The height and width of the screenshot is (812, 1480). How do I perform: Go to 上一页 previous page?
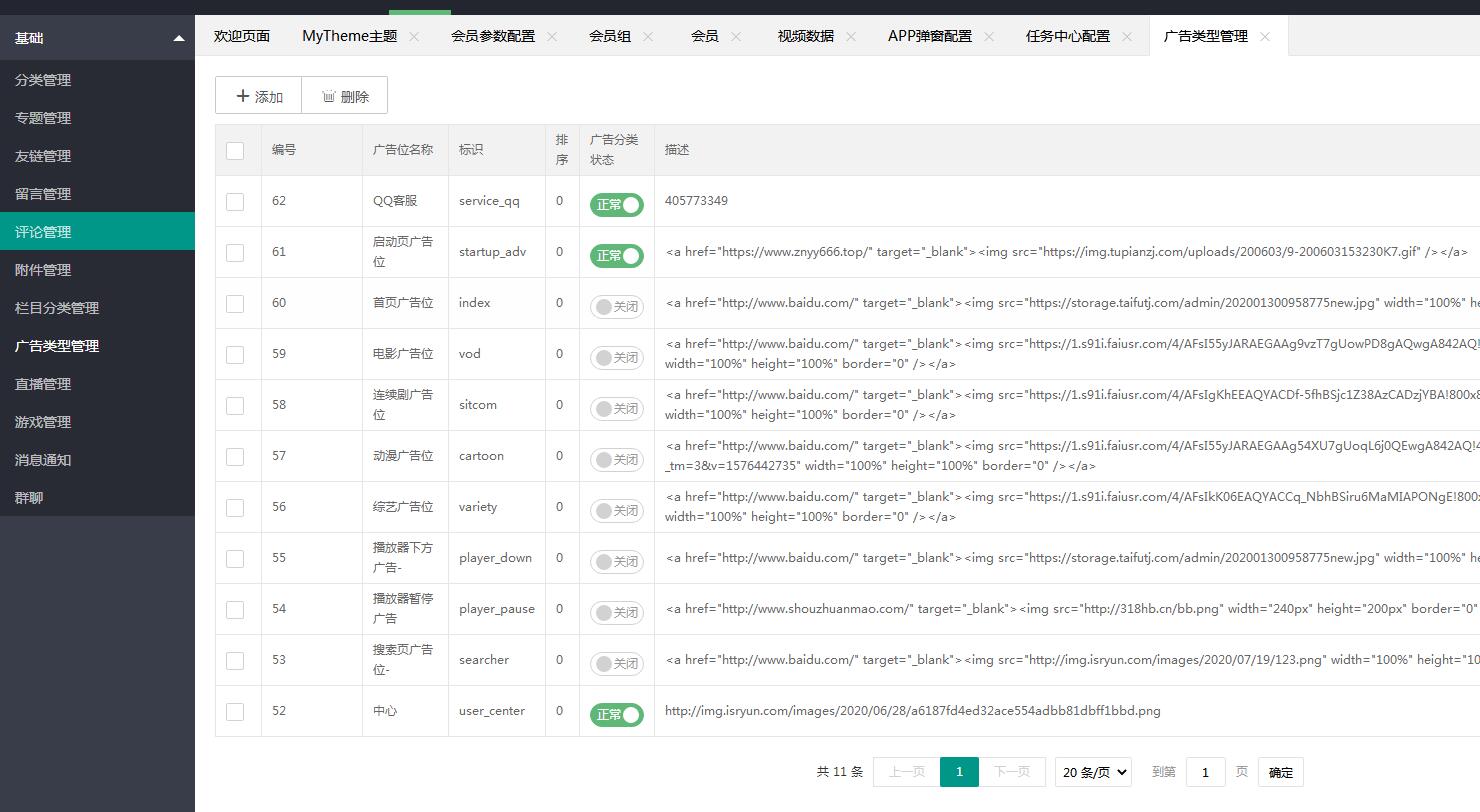(907, 772)
